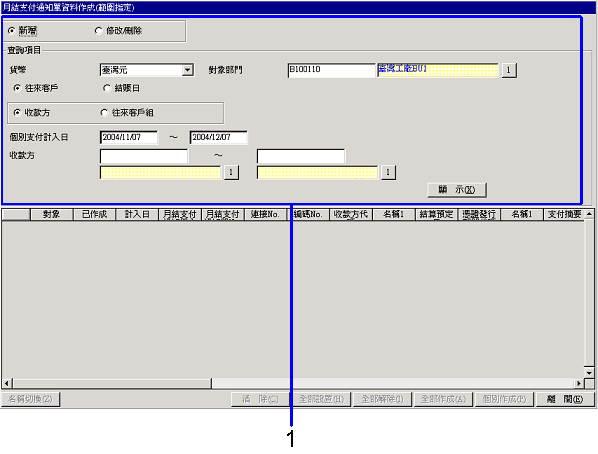Click the 顯示(X) display button
Image resolution: width=598 pixels, height=454 pixels.
click(x=457, y=190)
